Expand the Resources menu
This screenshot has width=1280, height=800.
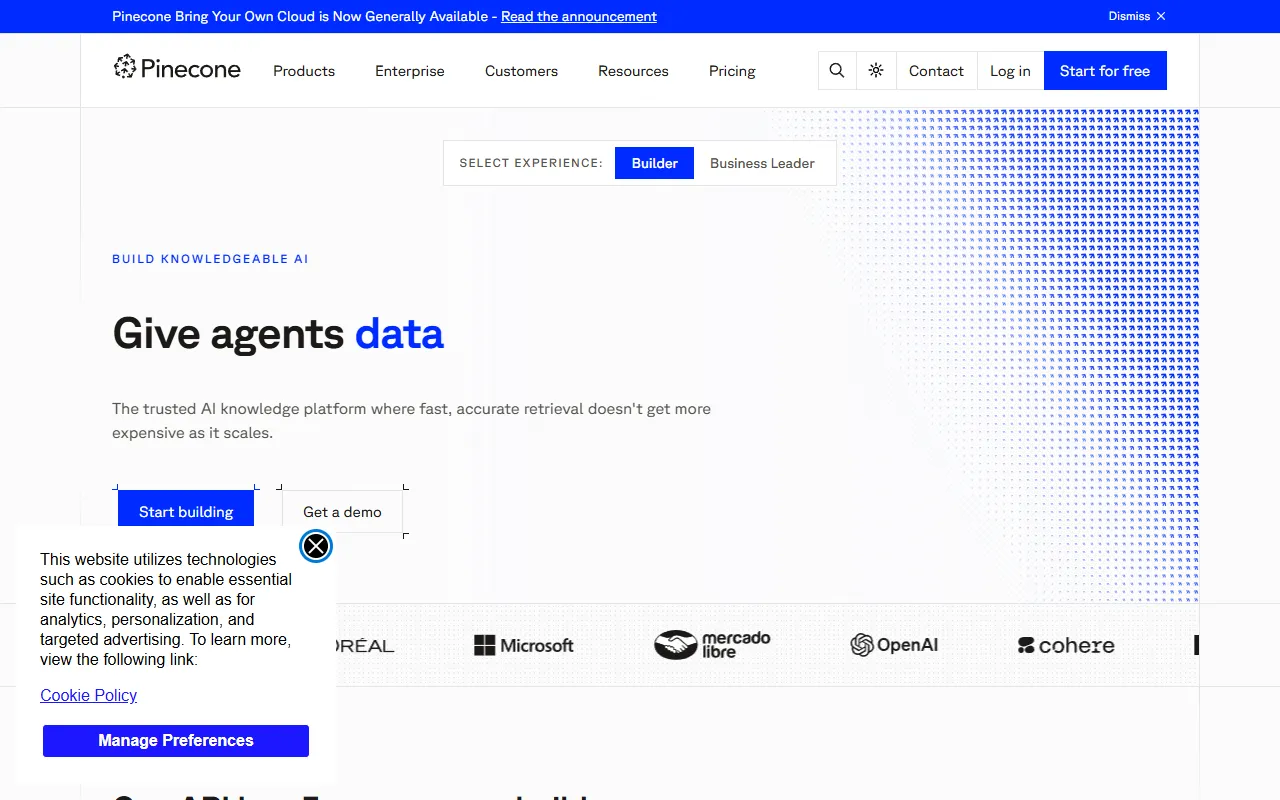pos(633,71)
